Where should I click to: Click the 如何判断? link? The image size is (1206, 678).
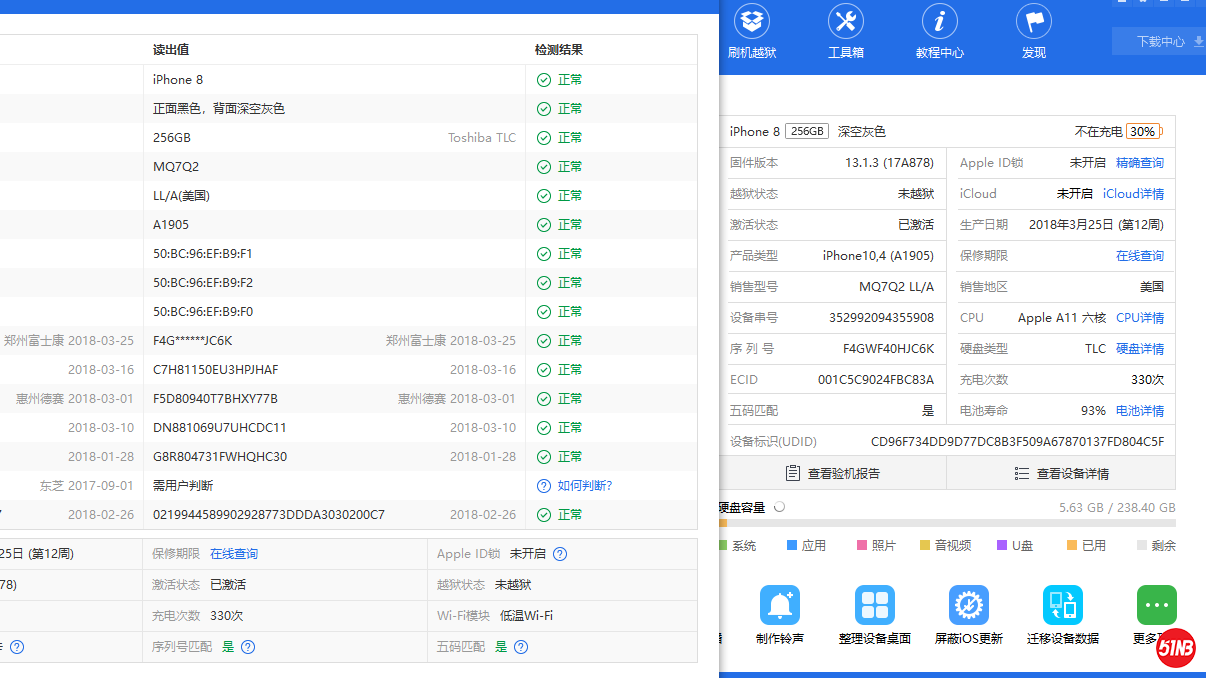click(x=584, y=486)
